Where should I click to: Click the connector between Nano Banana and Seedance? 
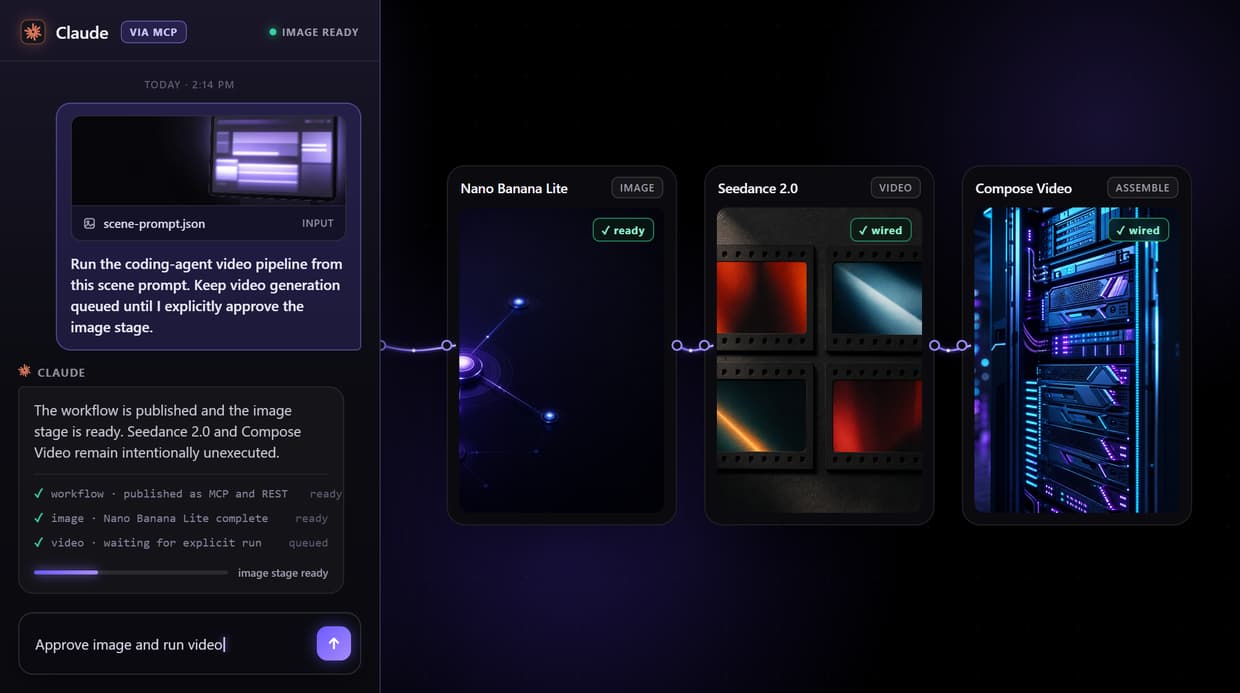tap(691, 346)
